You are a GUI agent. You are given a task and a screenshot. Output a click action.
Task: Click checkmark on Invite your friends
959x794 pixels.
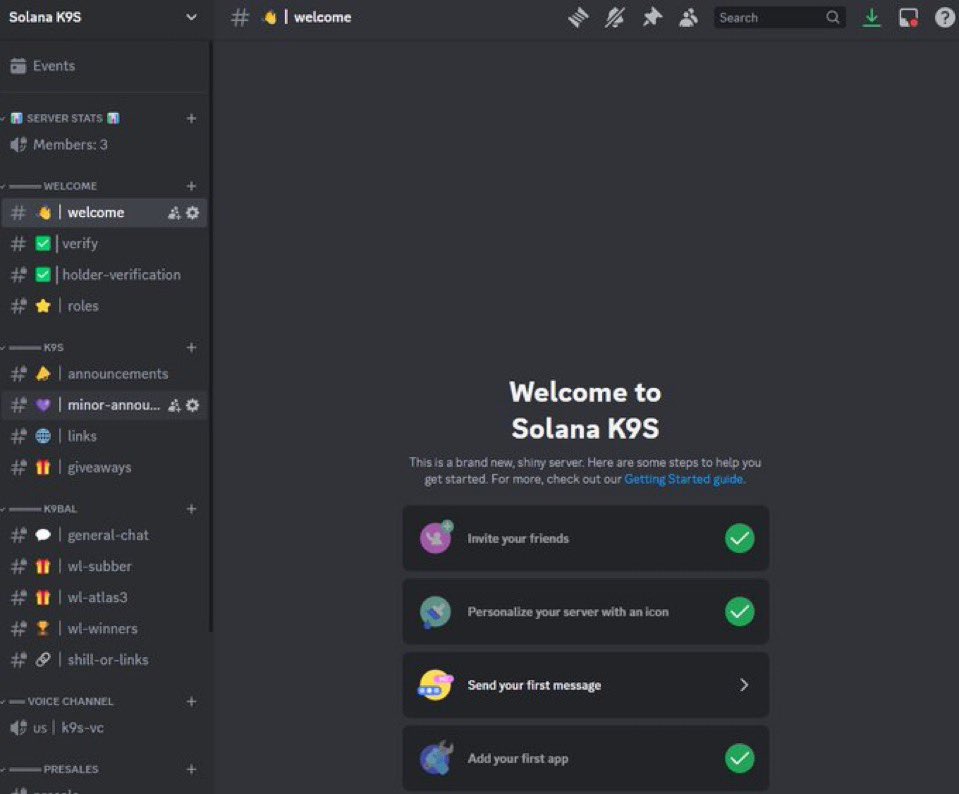click(739, 538)
